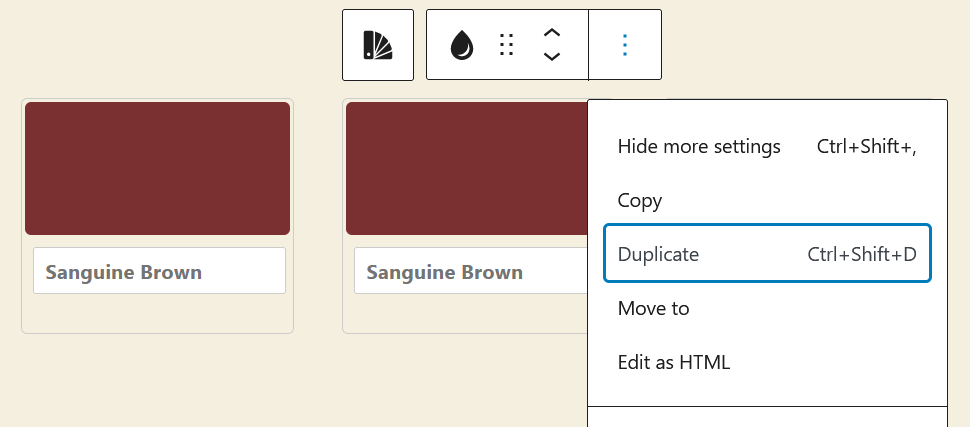Click the droplet color block icon

click(x=461, y=45)
